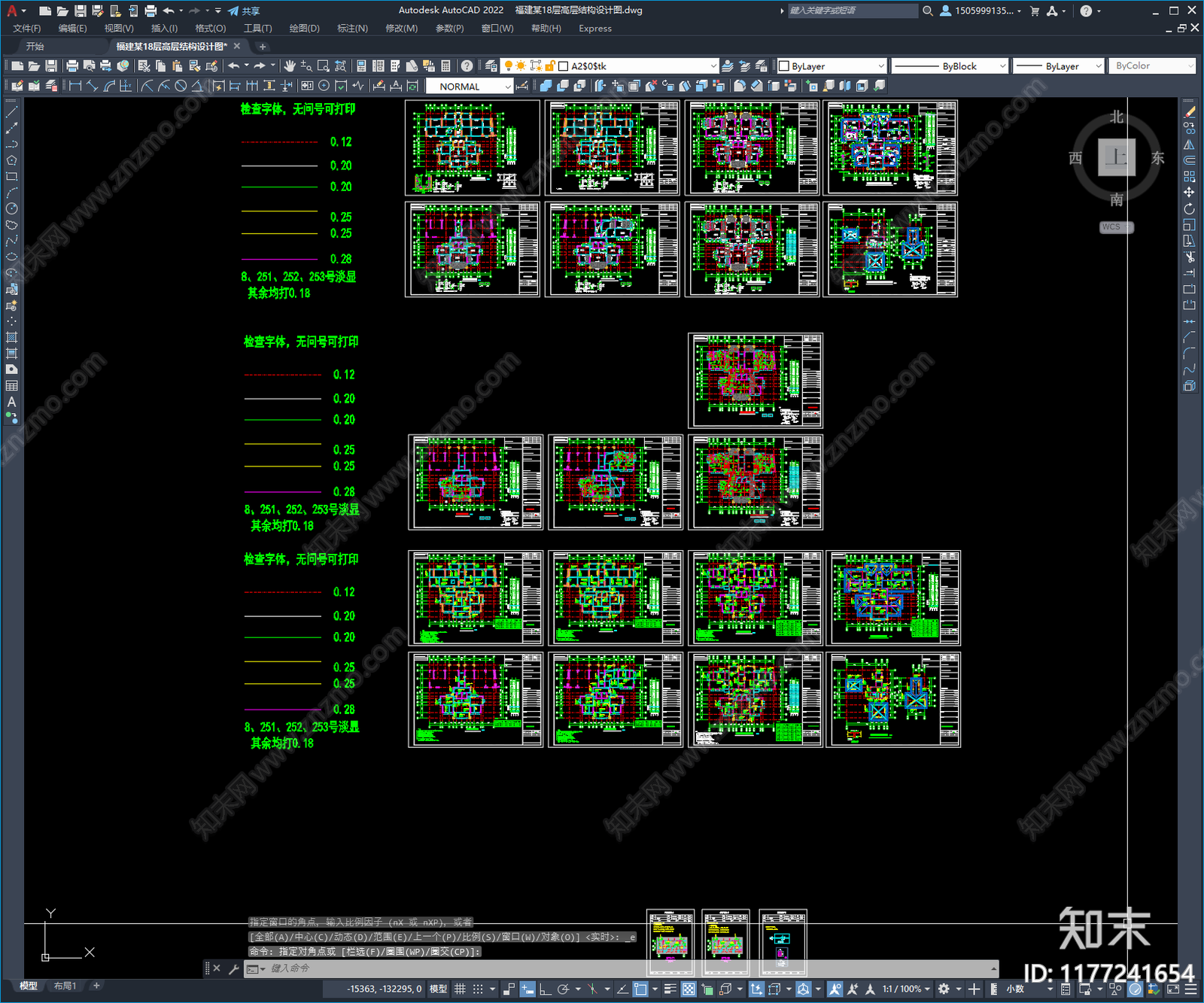The width and height of the screenshot is (1204, 1003).
Task: Switch to the 开始 start tab
Action: coord(35,47)
